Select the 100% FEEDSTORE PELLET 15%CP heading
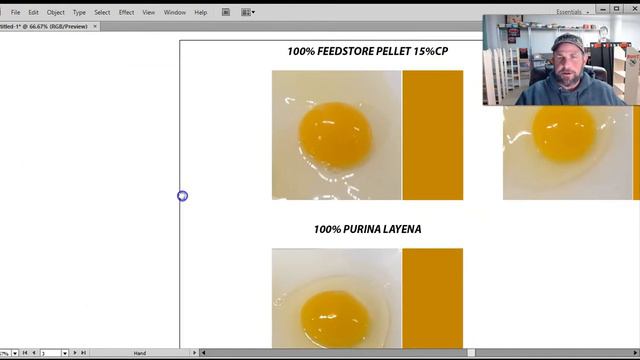This screenshot has width=640, height=360. coord(367,51)
